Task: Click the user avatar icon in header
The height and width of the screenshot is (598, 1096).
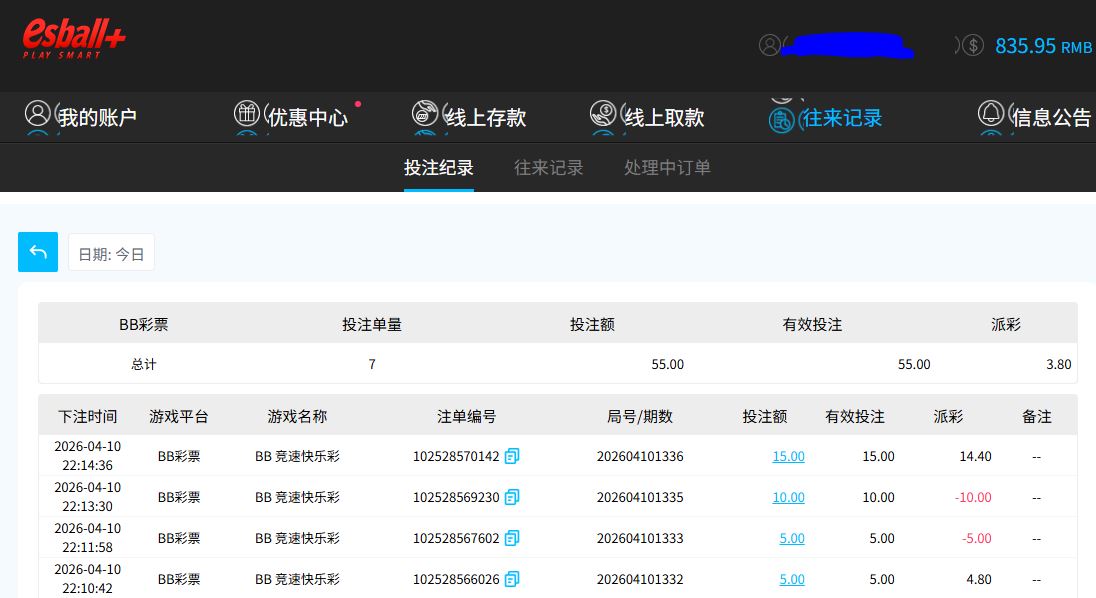Action: tap(769, 45)
